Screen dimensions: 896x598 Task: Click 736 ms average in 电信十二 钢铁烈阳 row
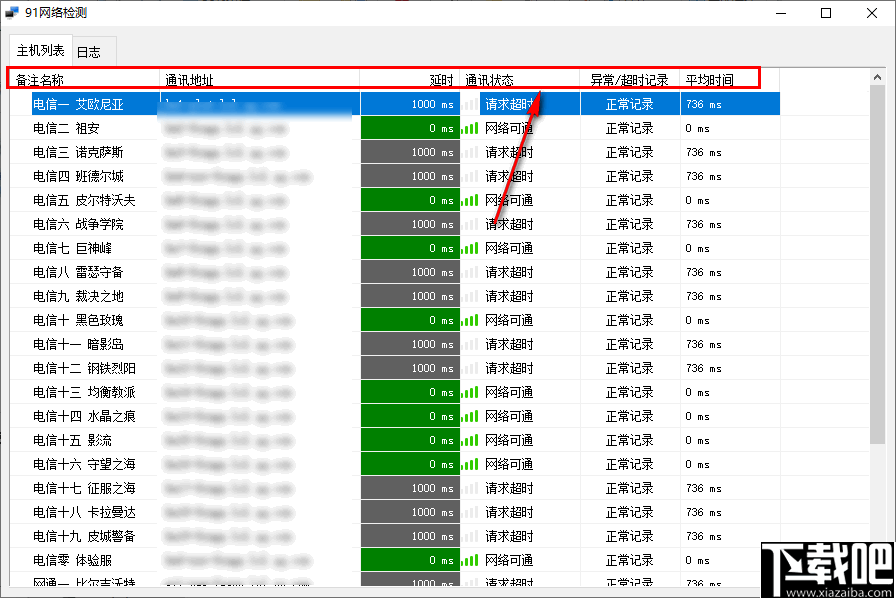pyautogui.click(x=704, y=369)
